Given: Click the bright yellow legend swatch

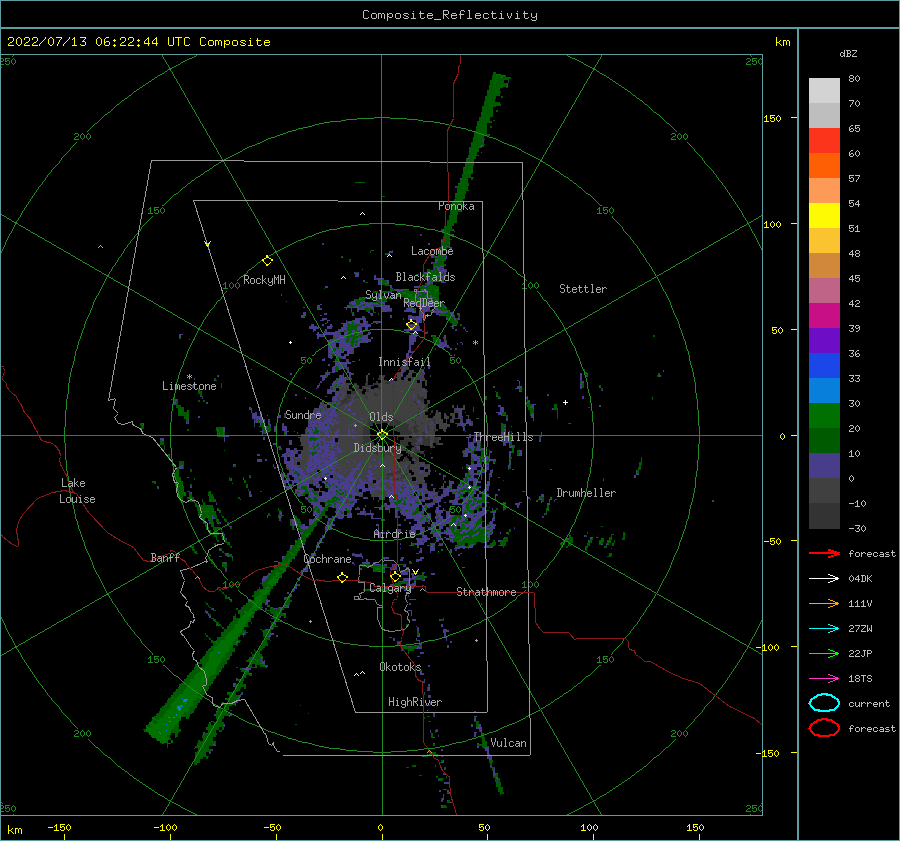Looking at the screenshot, I should [824, 216].
